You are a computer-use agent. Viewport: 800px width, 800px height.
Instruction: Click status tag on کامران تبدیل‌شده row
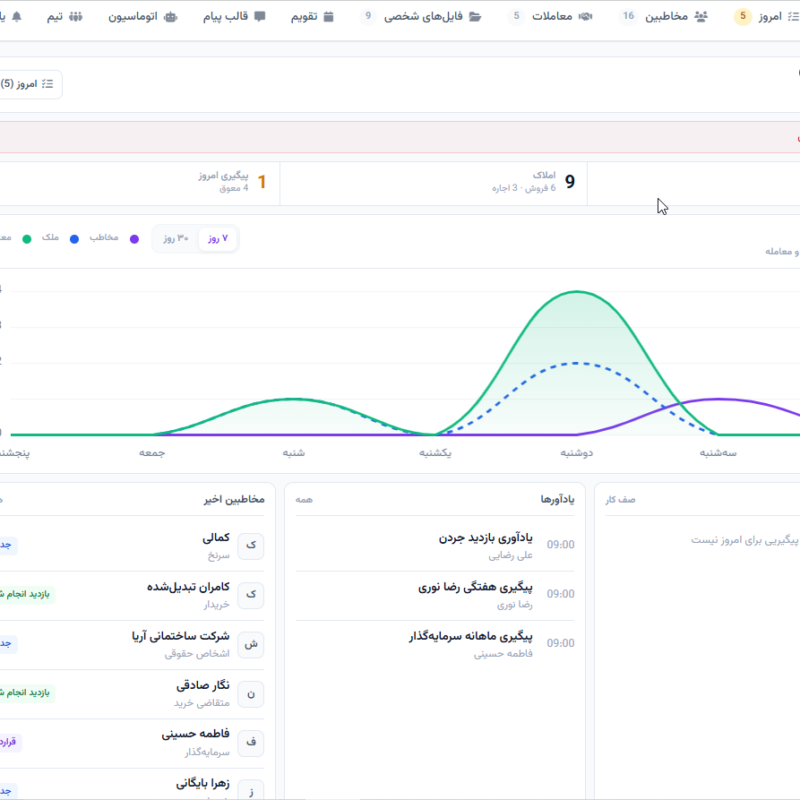[27, 594]
